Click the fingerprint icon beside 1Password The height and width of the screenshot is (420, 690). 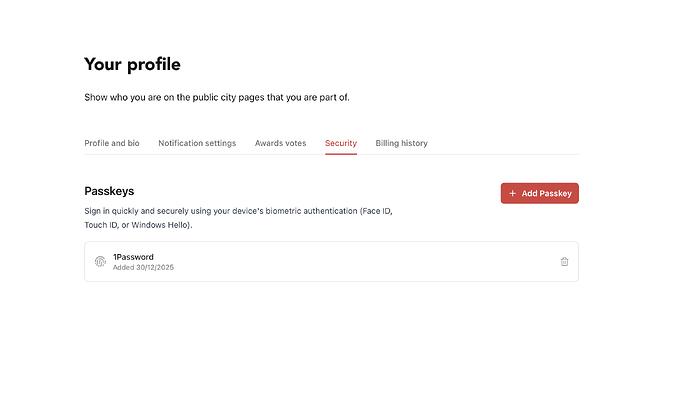coord(100,261)
